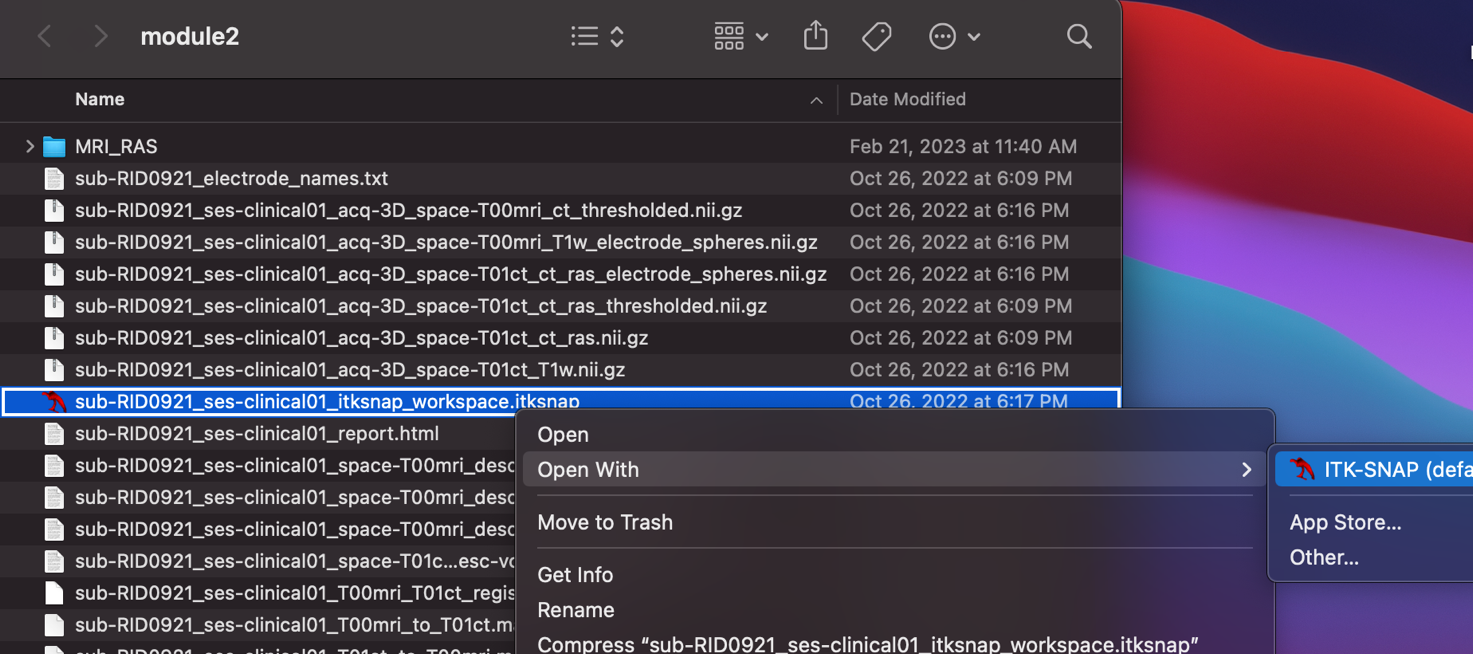This screenshot has height=654, width=1473.
Task: Click the electrode_names.txt document icon
Action: [x=54, y=178]
